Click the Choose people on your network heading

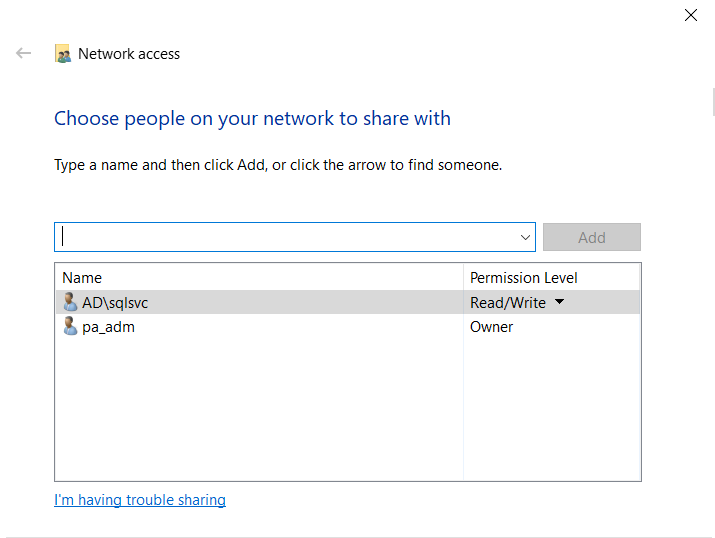252,119
